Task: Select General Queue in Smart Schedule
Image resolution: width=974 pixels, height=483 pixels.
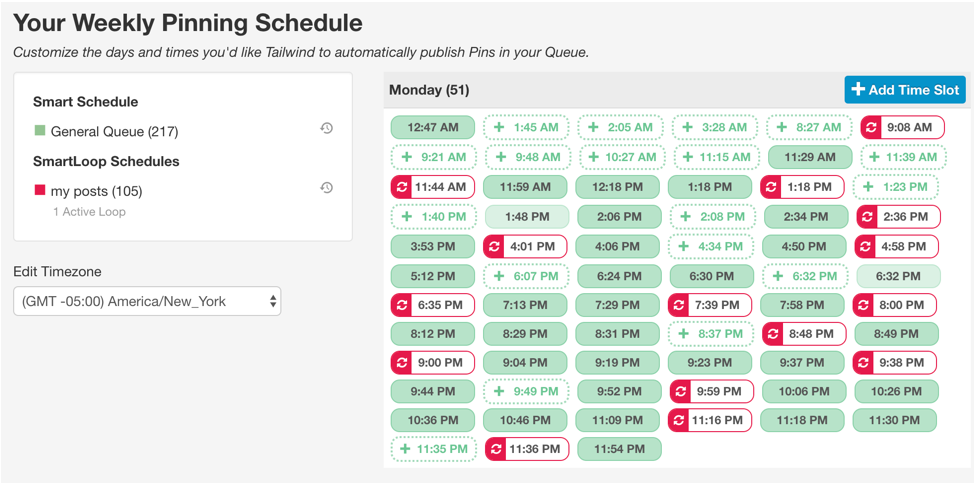Action: pos(114,132)
